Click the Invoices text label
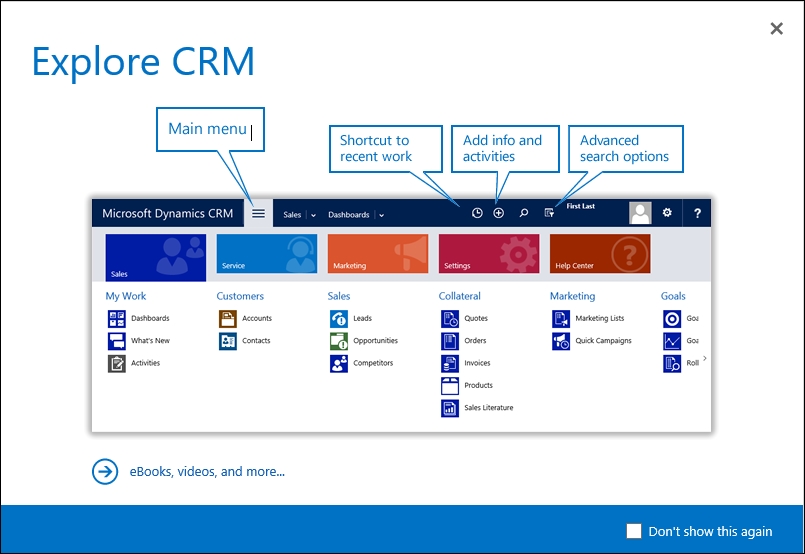Screen dimensions: 805x554 point(477,363)
